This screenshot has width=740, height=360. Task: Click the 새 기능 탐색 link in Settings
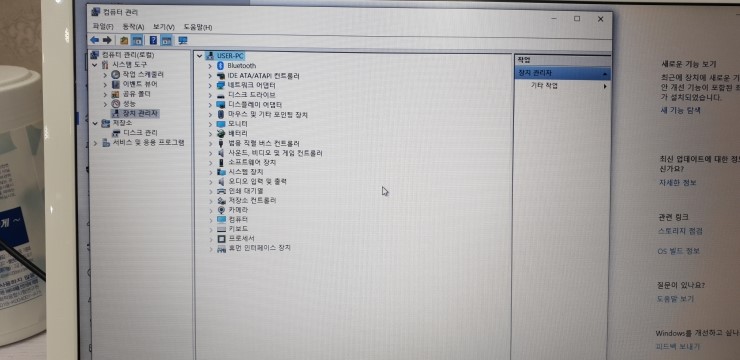680,111
